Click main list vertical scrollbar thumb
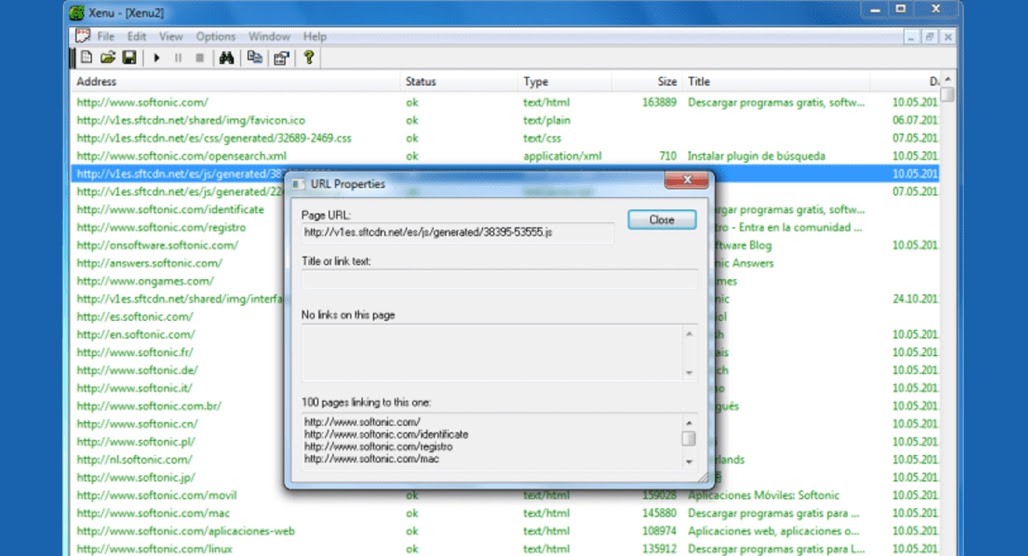1028x556 pixels. [x=947, y=95]
